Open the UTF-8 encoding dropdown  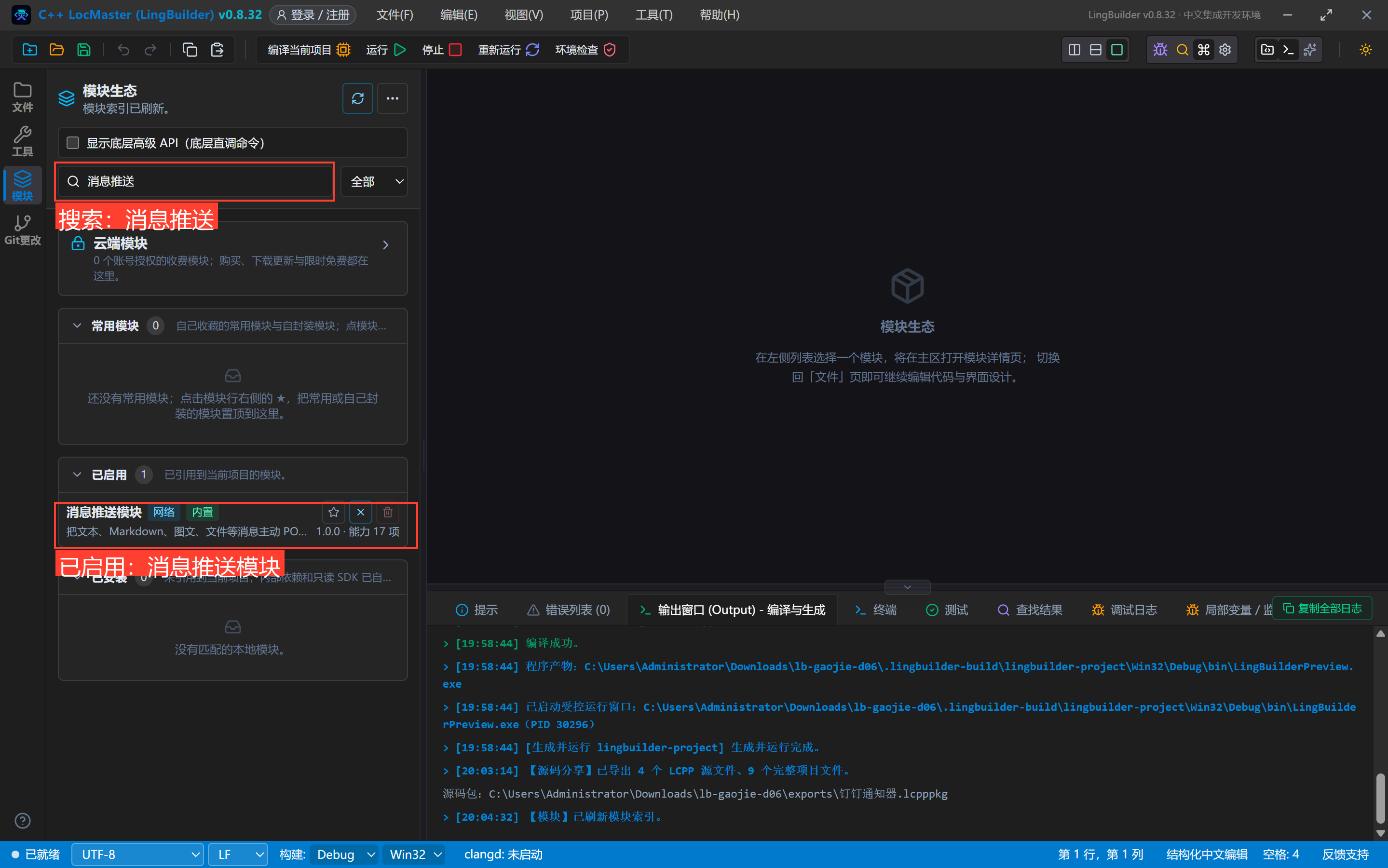pos(138,854)
